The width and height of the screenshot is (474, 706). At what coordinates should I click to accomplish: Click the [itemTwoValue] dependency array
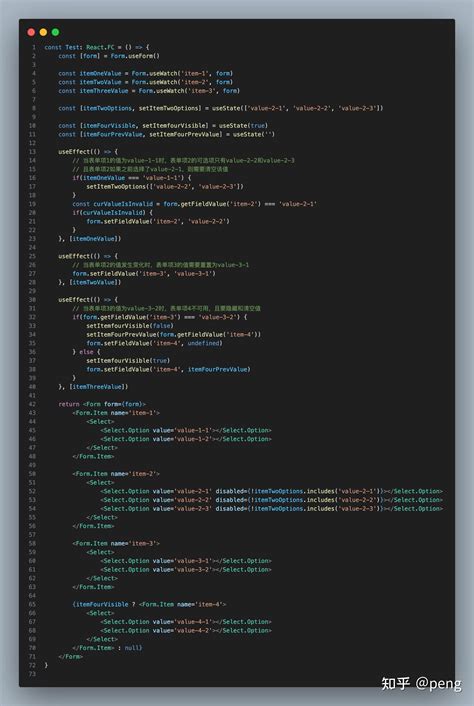coord(95,282)
